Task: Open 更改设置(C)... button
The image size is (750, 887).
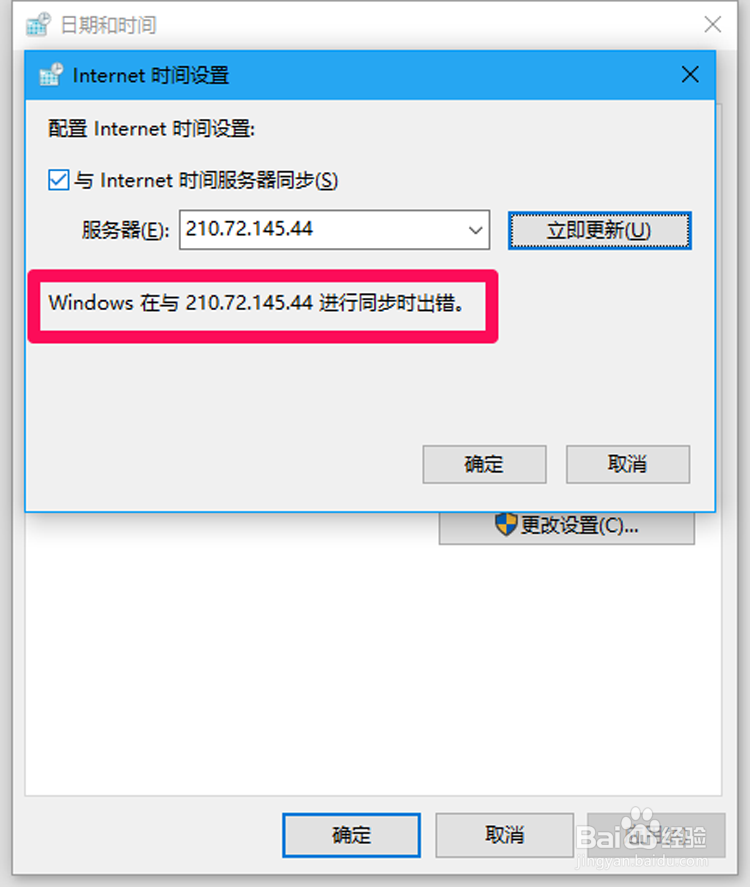Action: tap(567, 526)
